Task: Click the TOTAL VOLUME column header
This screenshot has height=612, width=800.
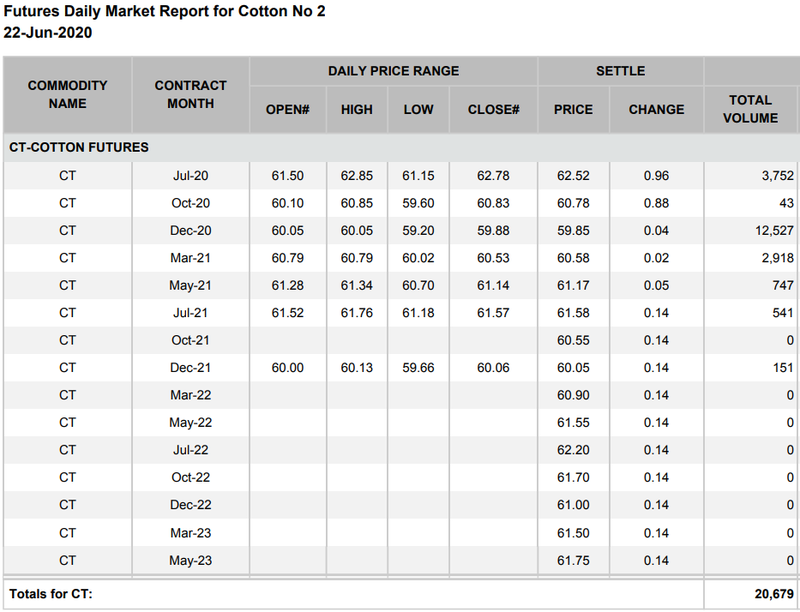Action: pyautogui.click(x=750, y=109)
